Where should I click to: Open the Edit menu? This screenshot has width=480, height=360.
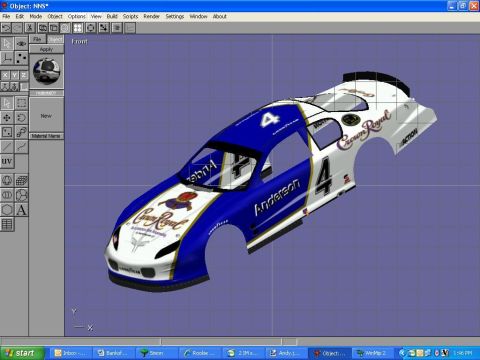pyautogui.click(x=20, y=16)
